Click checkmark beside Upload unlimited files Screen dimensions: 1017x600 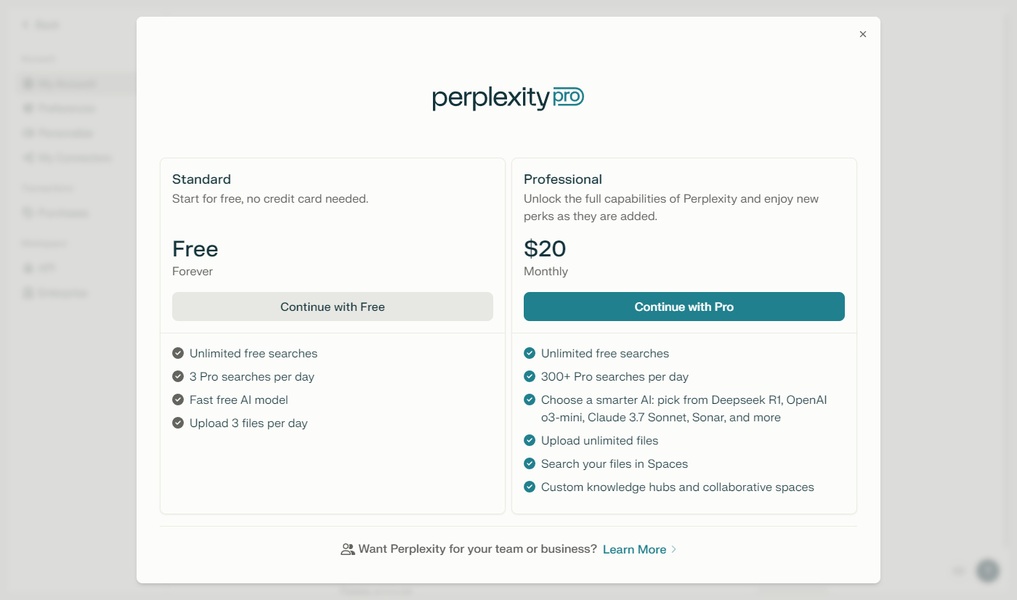(530, 440)
